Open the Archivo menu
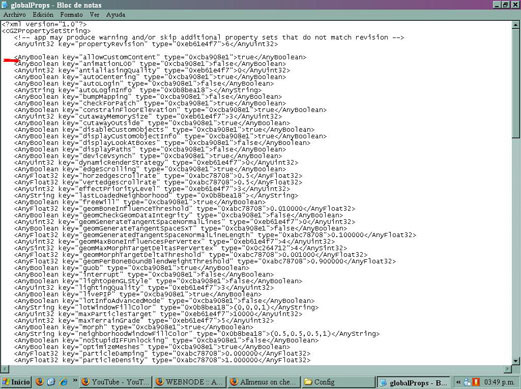 tap(14, 15)
